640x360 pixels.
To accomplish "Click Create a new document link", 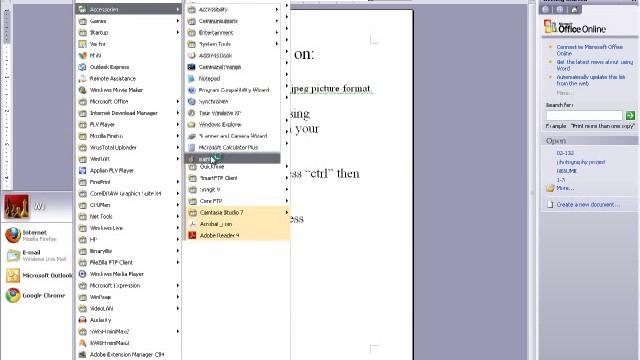I will (x=587, y=204).
